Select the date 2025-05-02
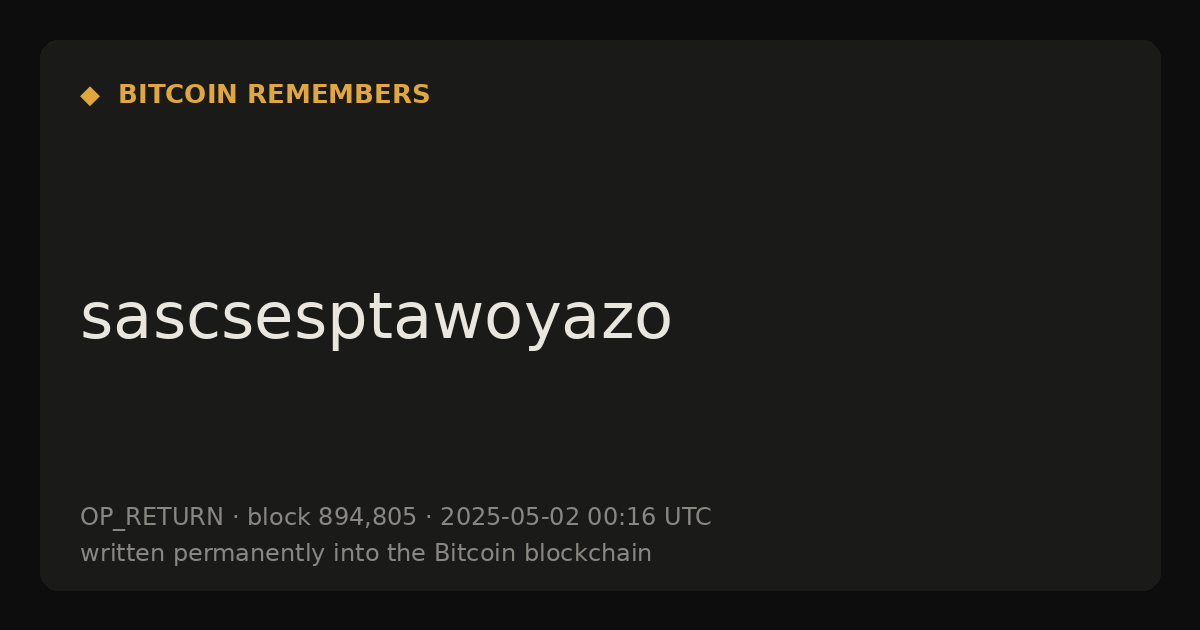 [x=510, y=517]
